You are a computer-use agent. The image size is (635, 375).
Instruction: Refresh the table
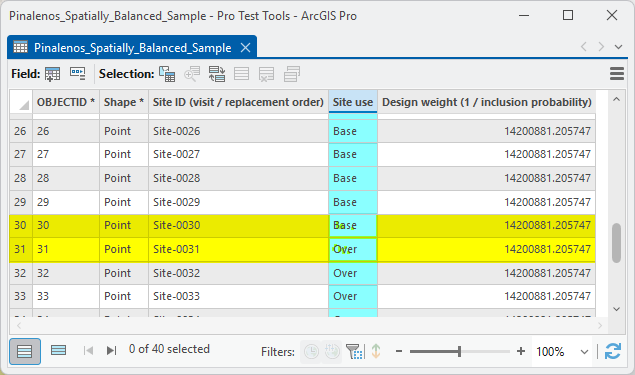[613, 351]
